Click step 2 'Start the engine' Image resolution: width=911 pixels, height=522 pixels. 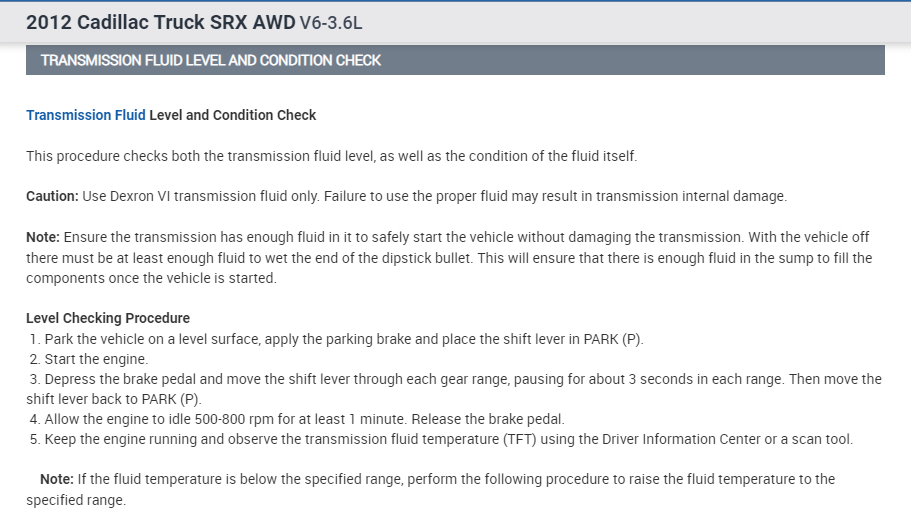pyautogui.click(x=95, y=359)
